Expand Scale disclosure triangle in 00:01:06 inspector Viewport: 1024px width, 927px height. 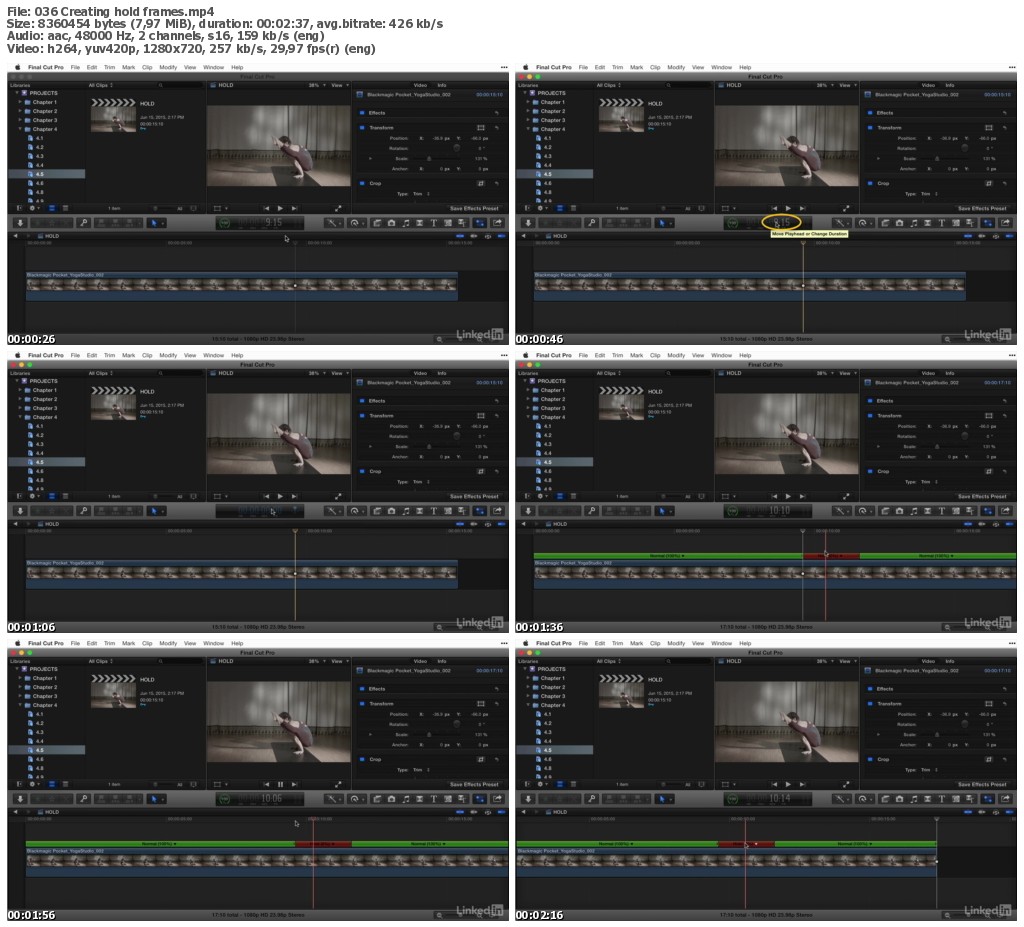pyautogui.click(x=370, y=447)
